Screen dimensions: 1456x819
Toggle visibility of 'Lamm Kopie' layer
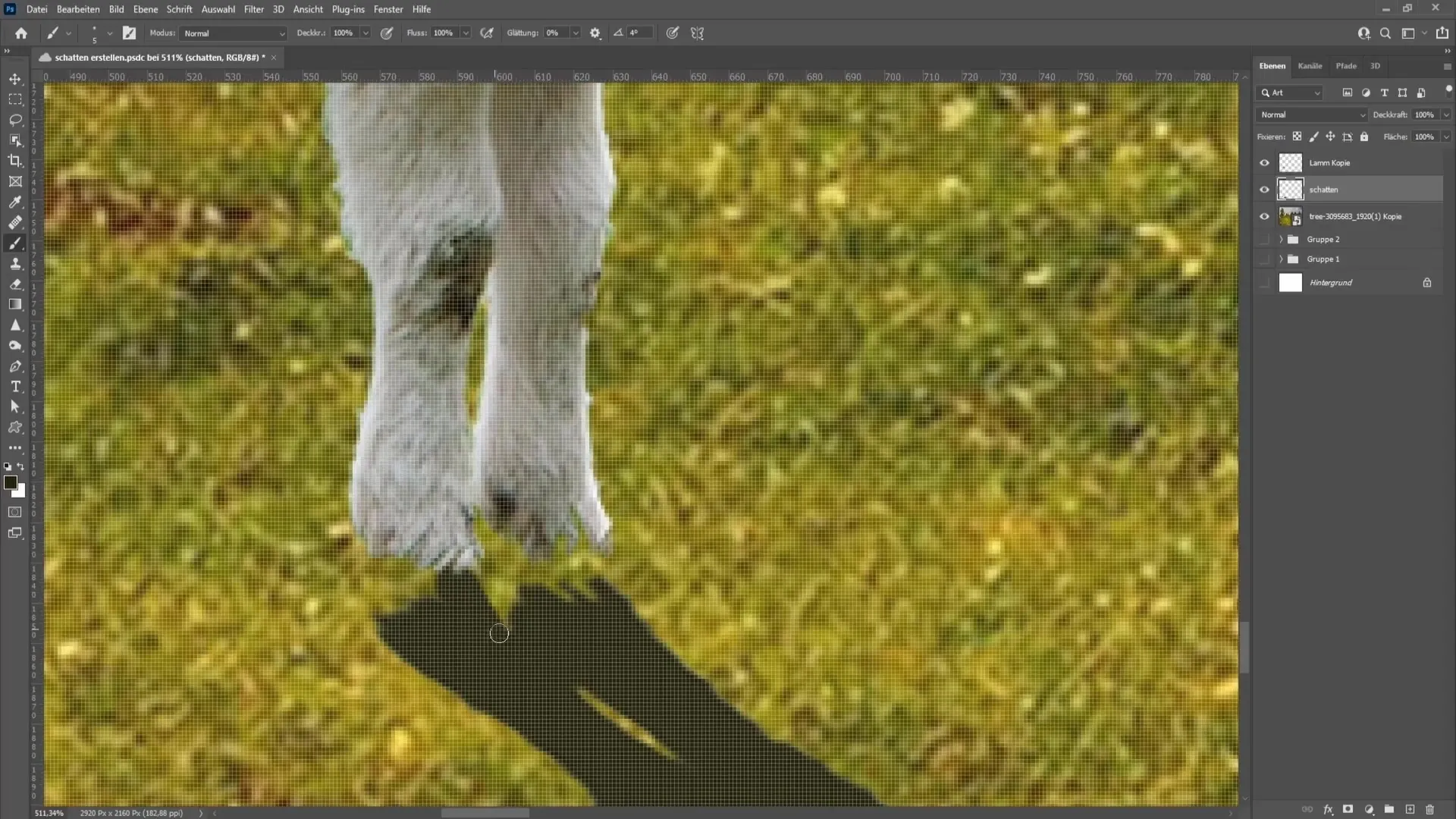(1263, 162)
